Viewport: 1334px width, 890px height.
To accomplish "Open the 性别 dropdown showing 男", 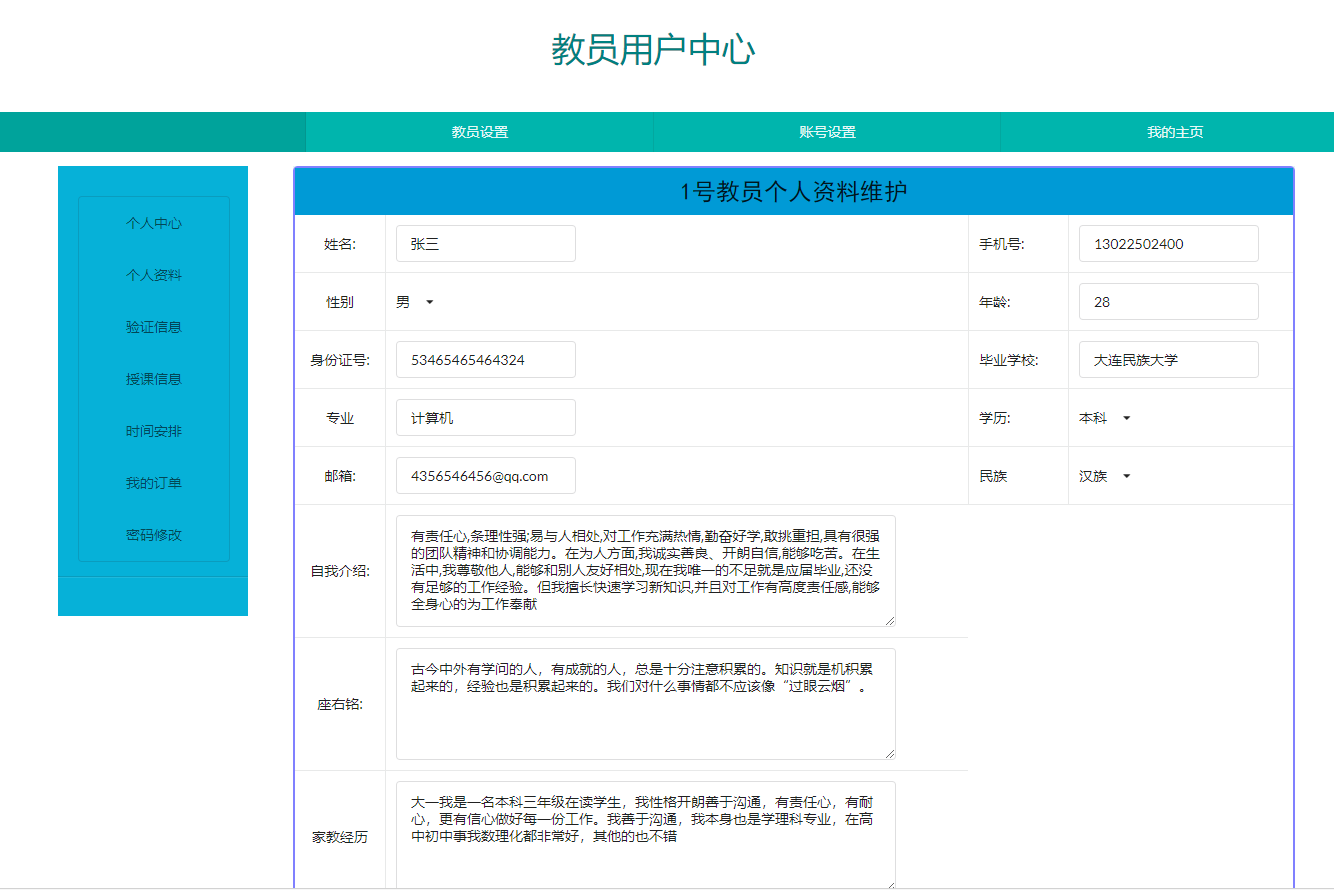I will (412, 301).
